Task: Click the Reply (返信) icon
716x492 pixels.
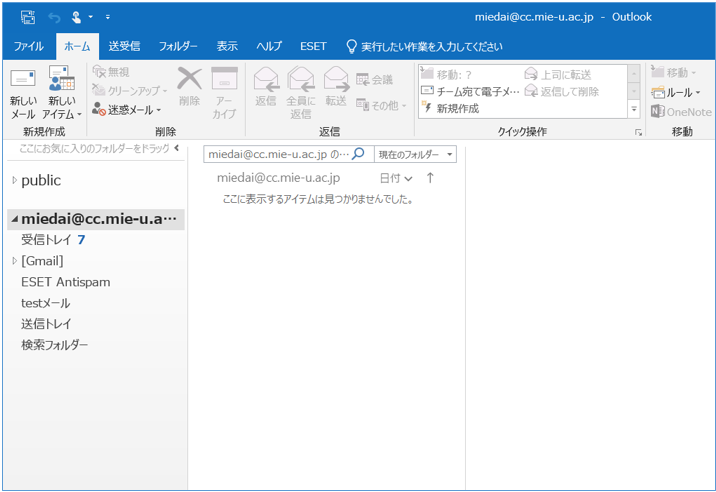Action: 266,79
